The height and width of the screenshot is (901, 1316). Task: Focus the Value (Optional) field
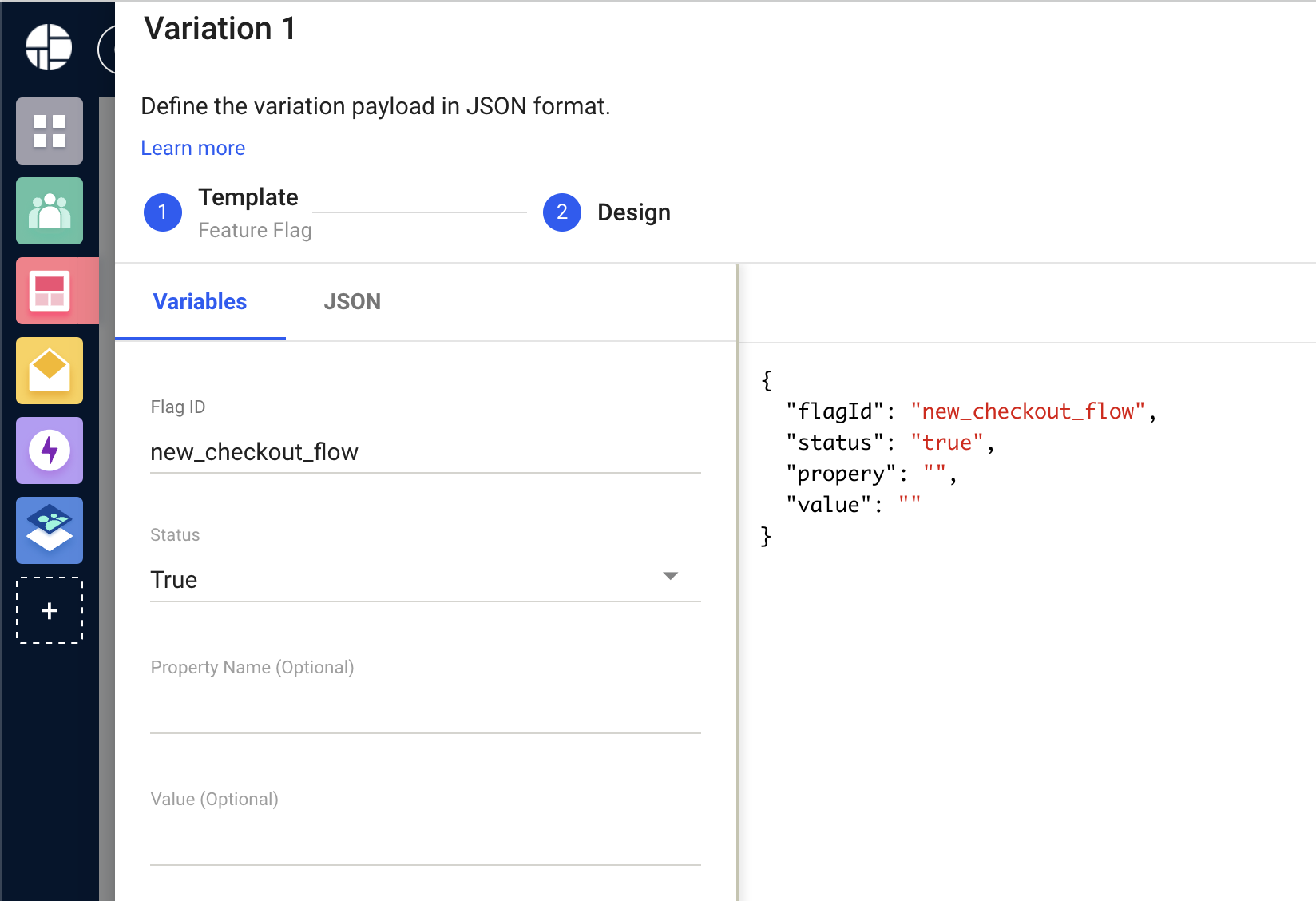coord(425,843)
